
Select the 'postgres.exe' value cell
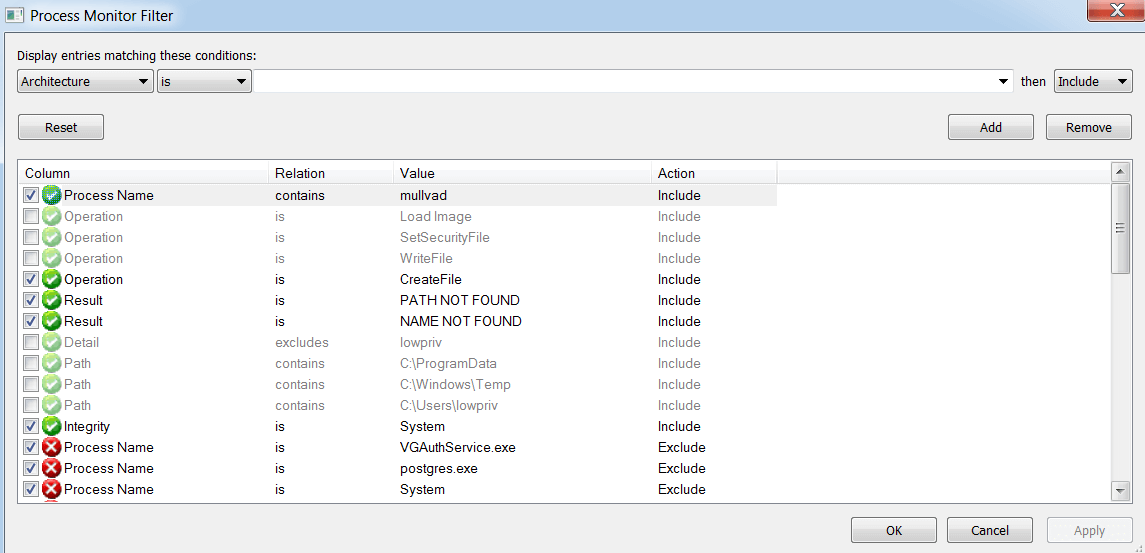click(439, 468)
